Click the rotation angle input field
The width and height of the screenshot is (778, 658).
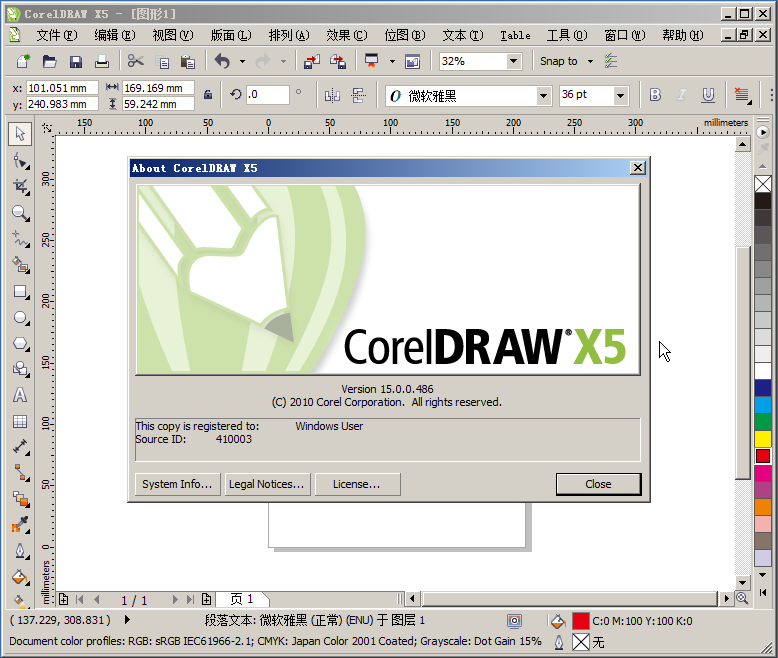266,95
